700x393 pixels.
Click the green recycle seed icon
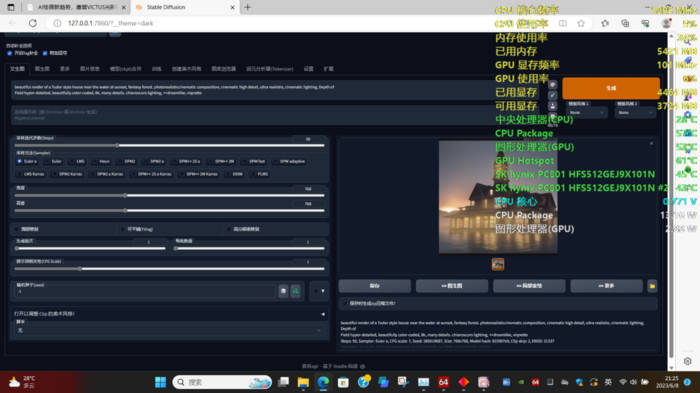click(296, 291)
